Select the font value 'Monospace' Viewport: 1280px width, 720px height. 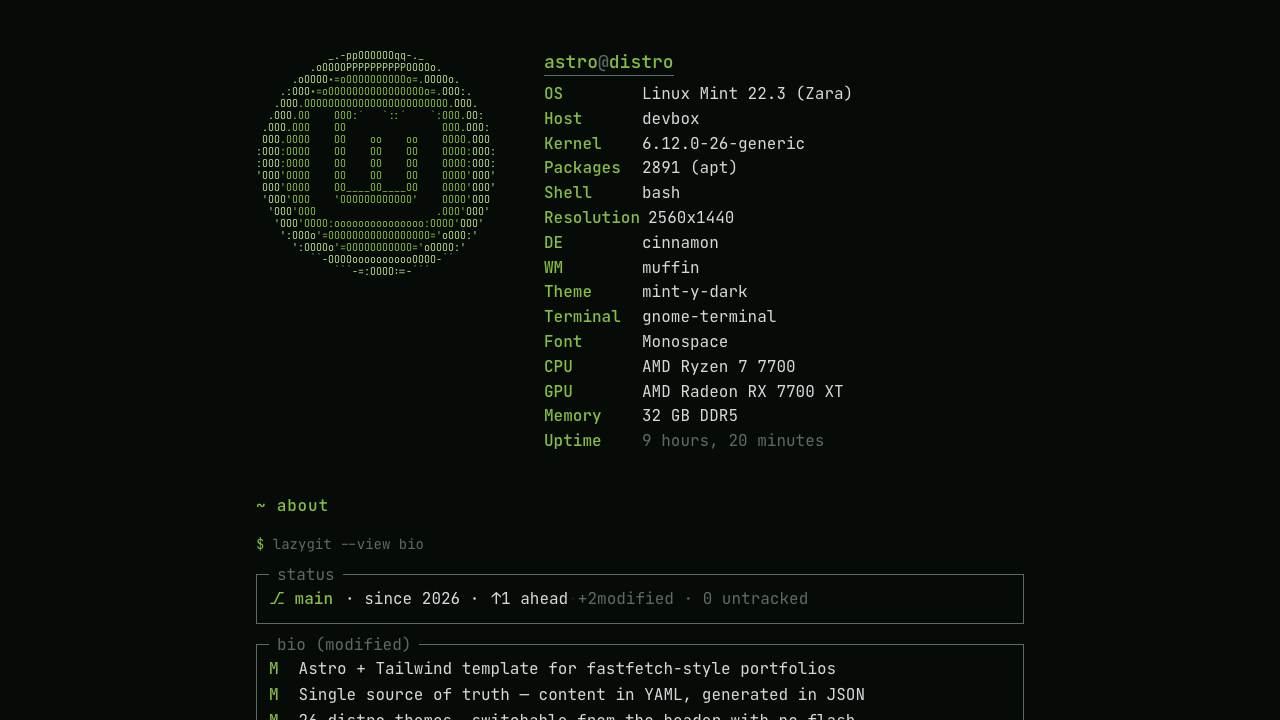coord(685,342)
